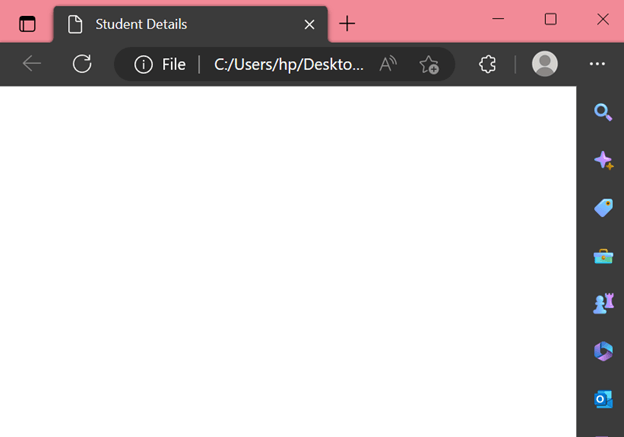Open the user profile menu
Image resolution: width=624 pixels, height=437 pixels.
(545, 64)
